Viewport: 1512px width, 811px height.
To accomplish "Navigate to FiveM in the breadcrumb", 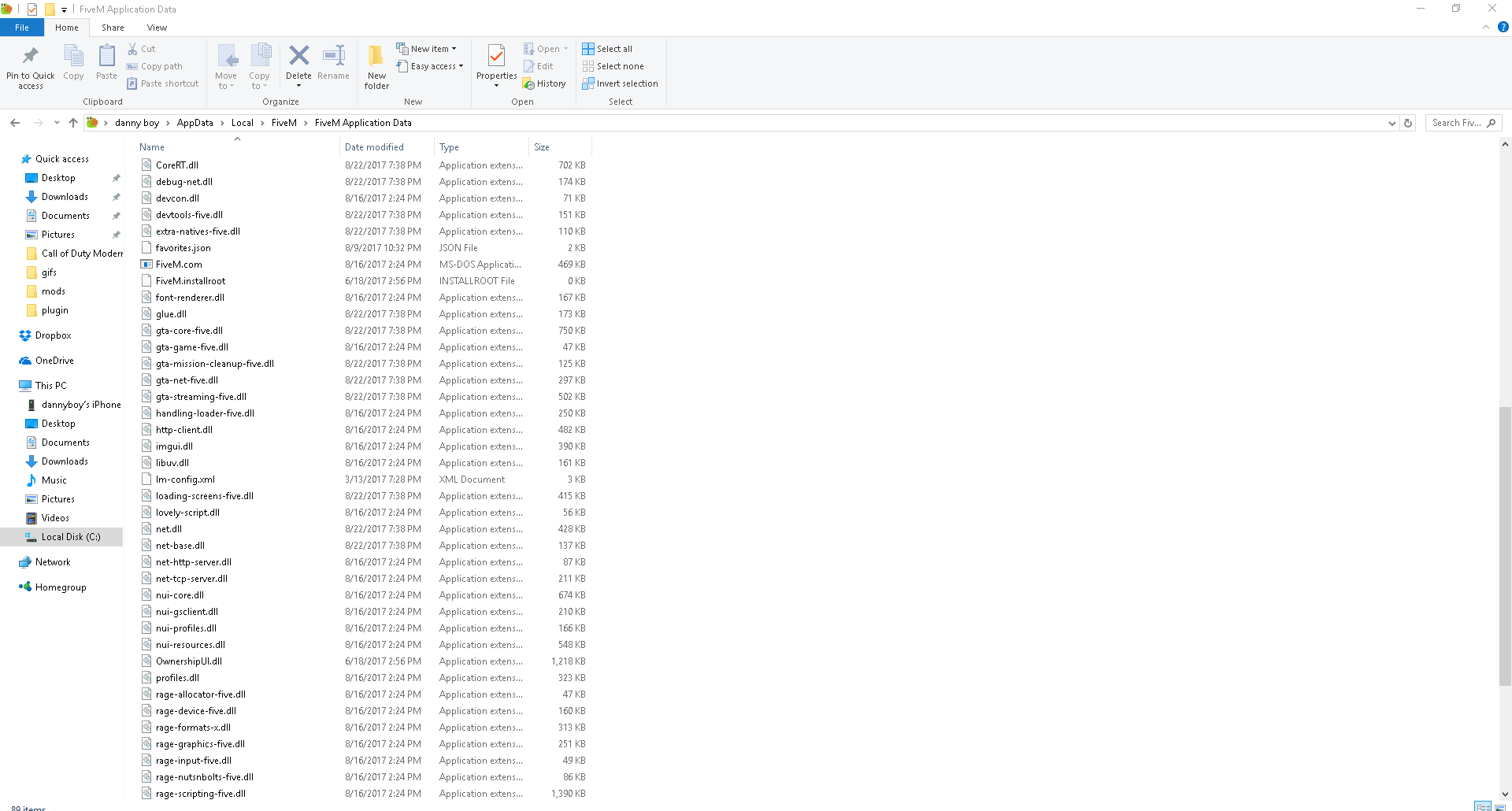I will click(284, 123).
